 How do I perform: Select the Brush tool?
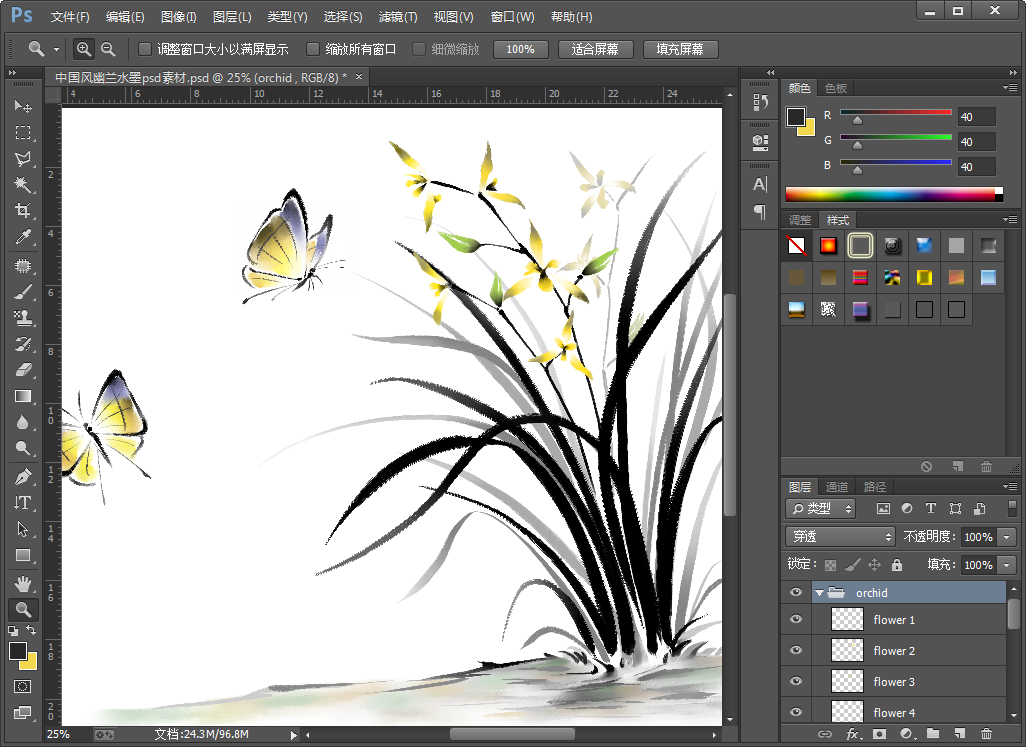tap(22, 292)
